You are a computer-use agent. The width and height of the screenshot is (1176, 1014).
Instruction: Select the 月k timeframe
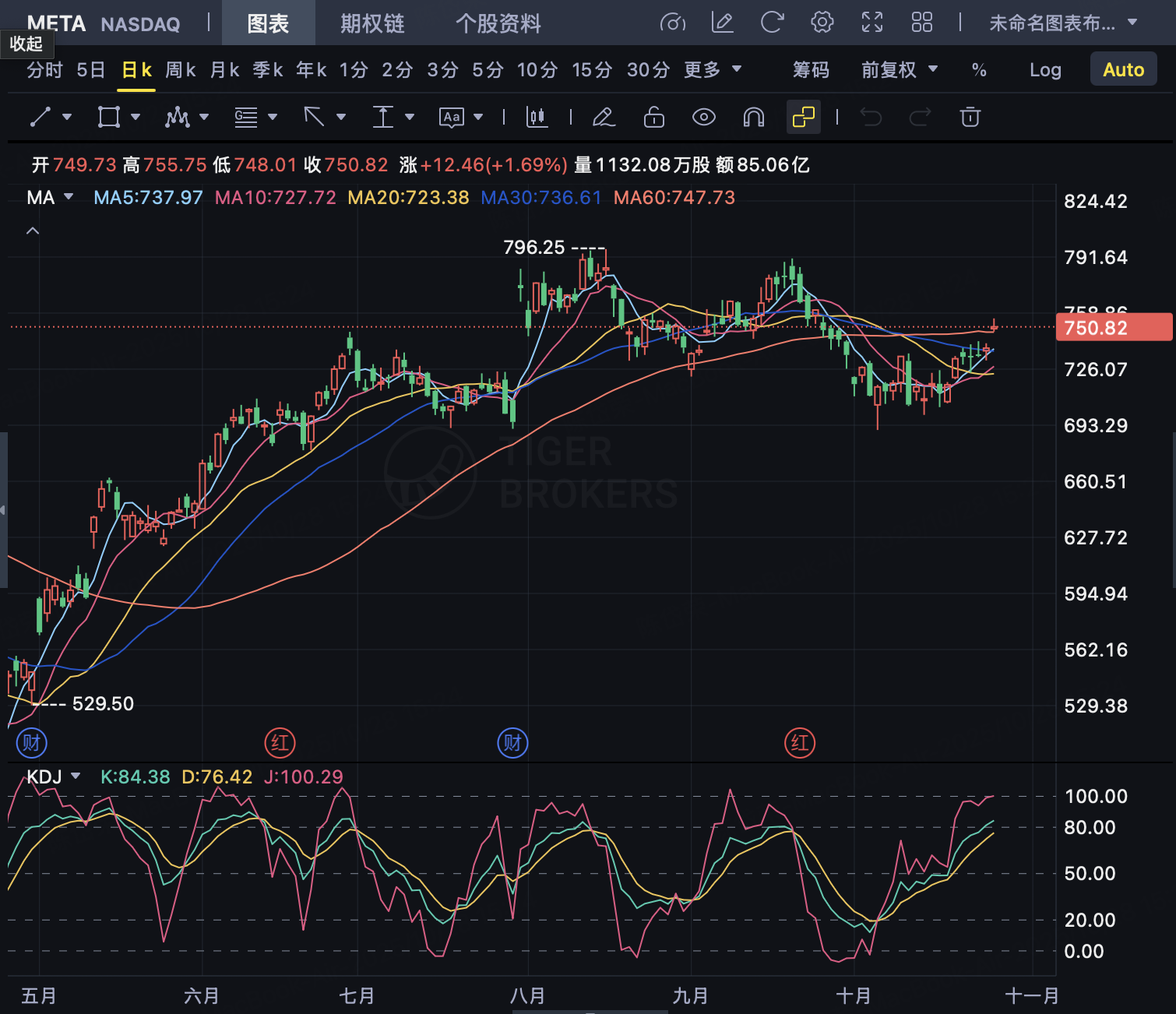224,70
